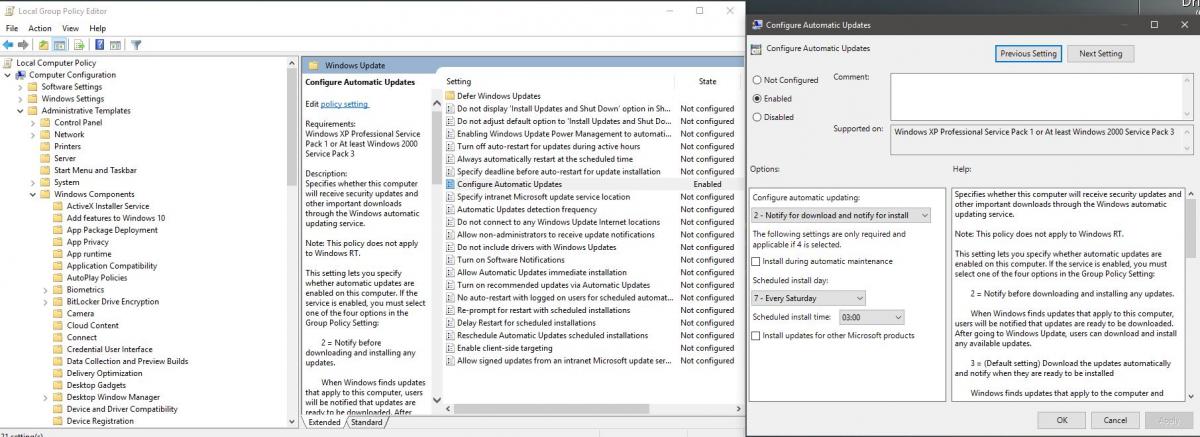Open the Action menu
Image resolution: width=1200 pixels, height=437 pixels.
(40, 28)
